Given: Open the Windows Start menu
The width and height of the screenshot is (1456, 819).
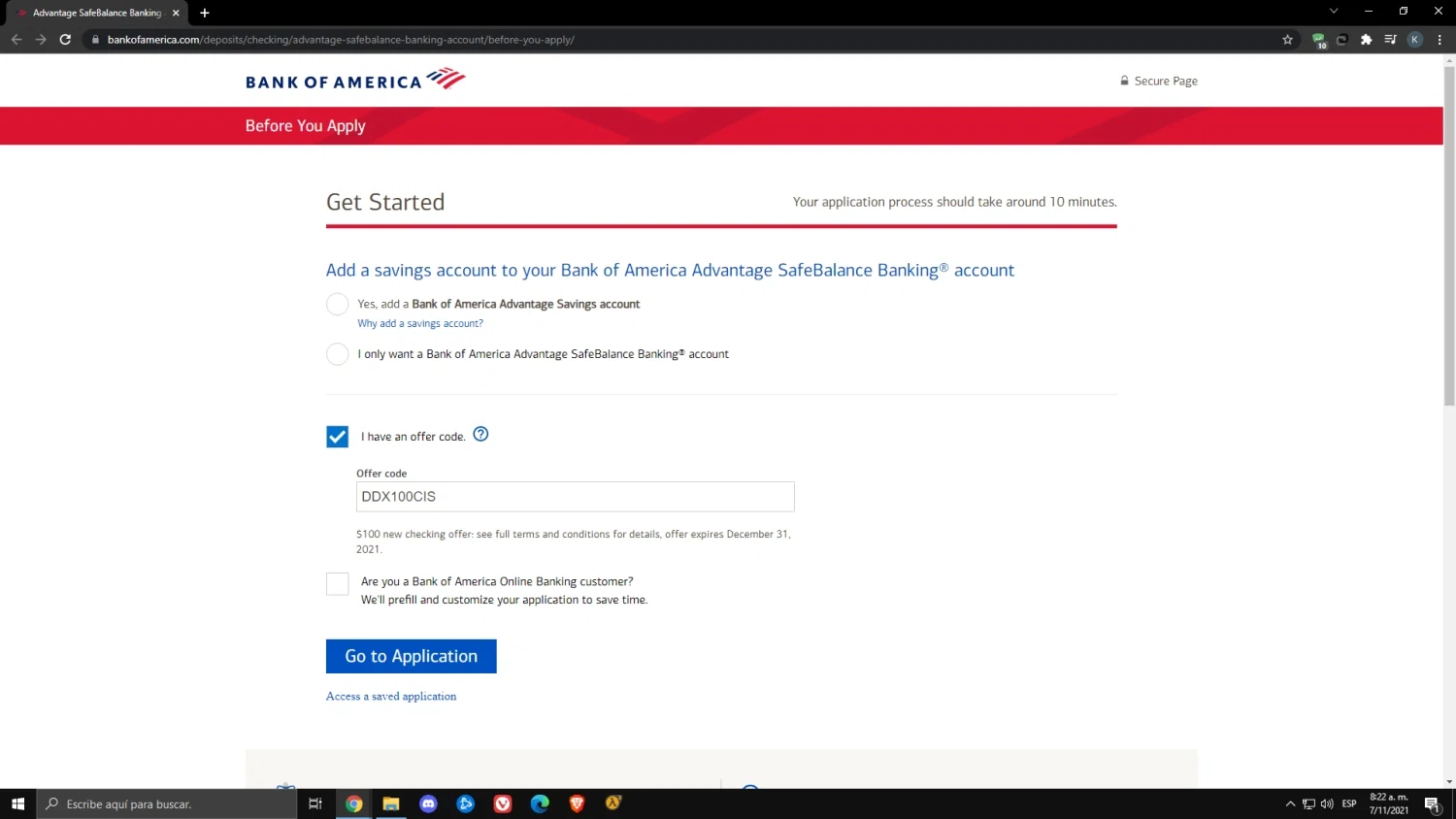Looking at the screenshot, I should coord(17,803).
